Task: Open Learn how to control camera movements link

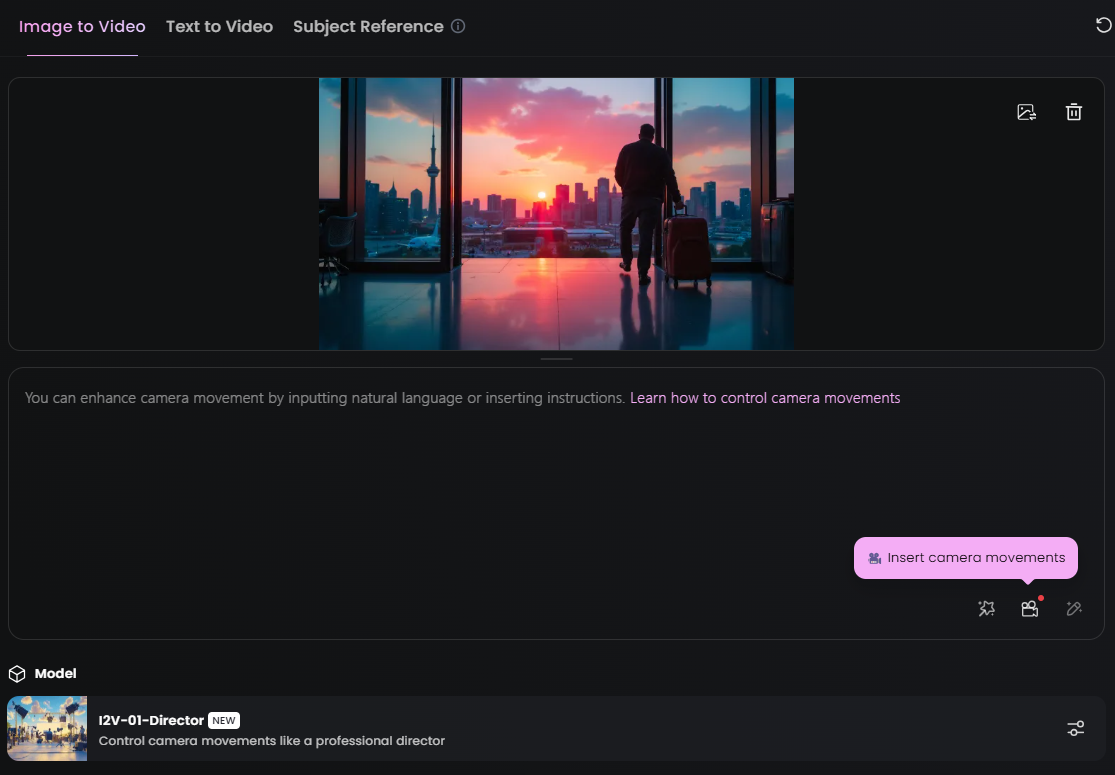Action: [x=765, y=398]
